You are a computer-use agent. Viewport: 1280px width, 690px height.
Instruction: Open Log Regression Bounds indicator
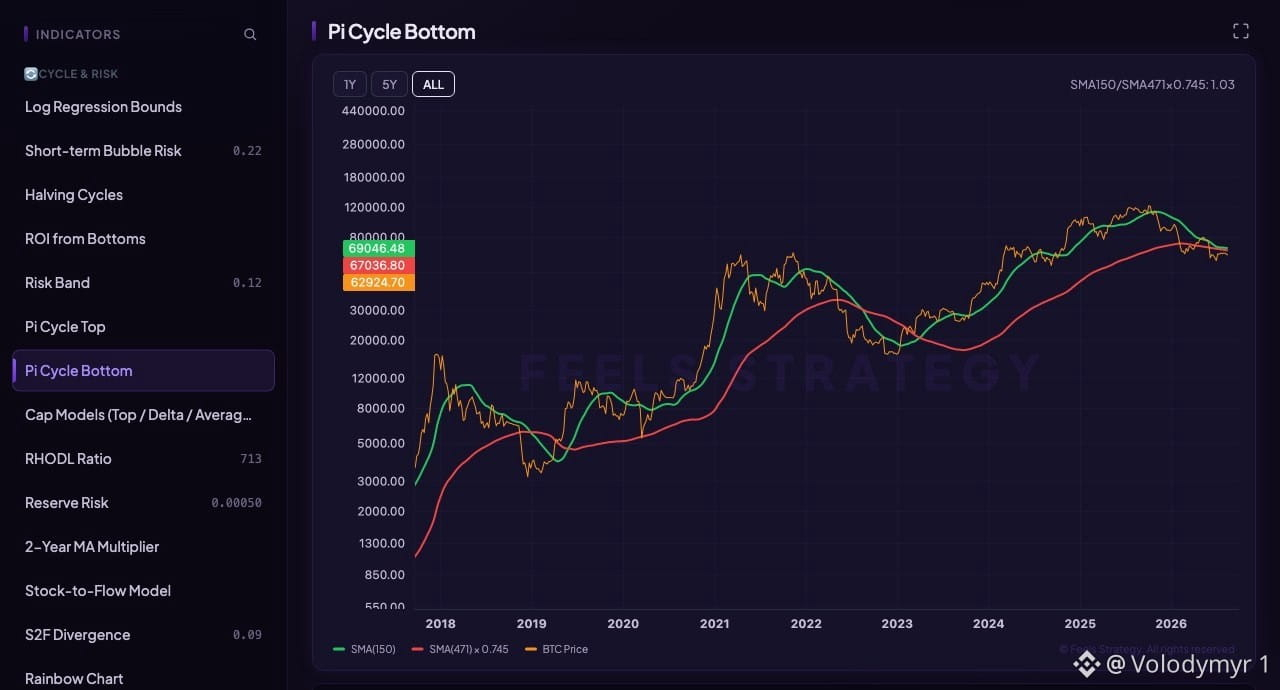click(x=143, y=107)
